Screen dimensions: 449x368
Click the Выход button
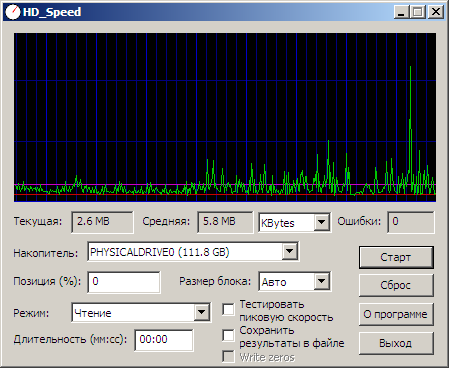[x=396, y=343]
